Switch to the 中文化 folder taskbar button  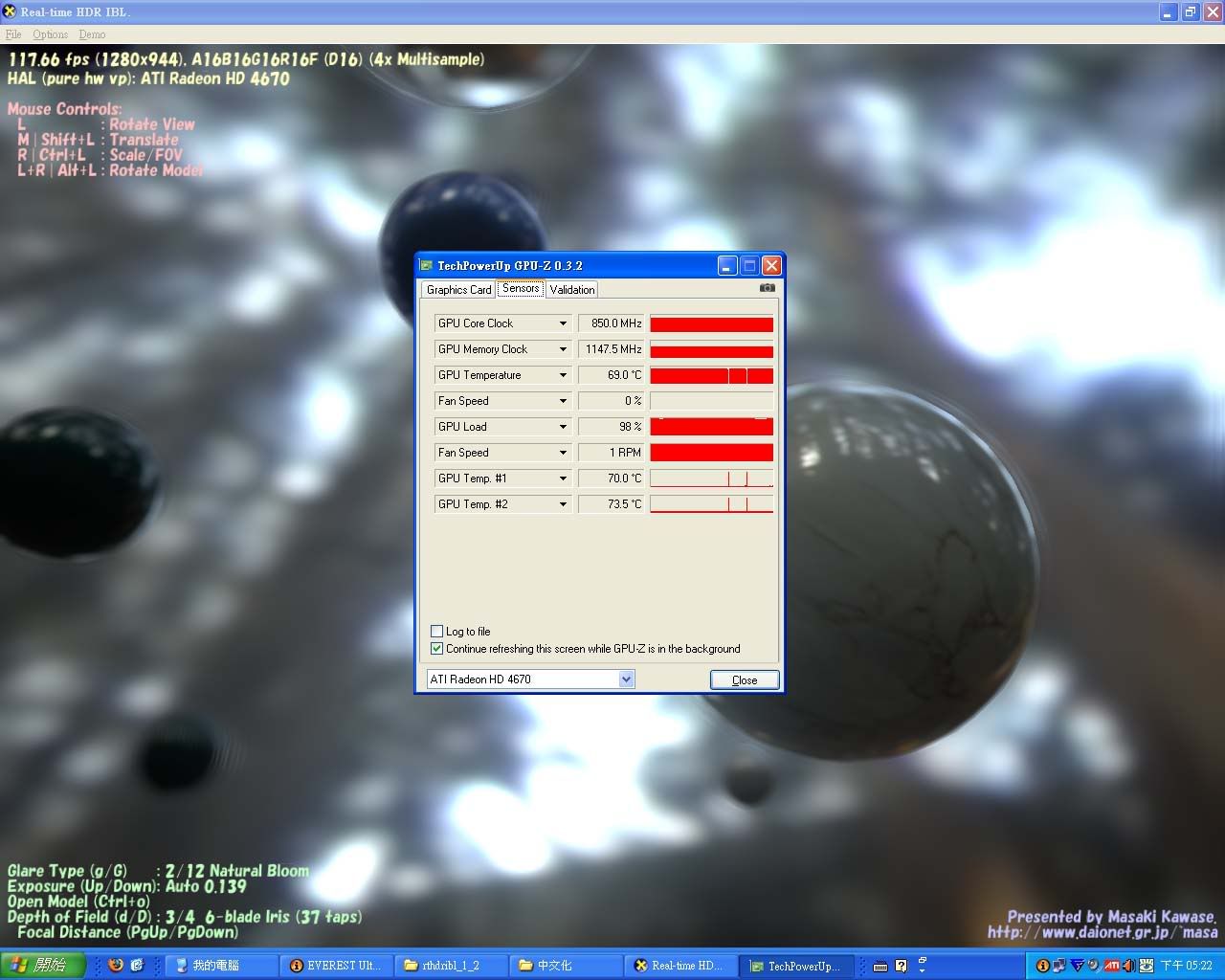(567, 966)
